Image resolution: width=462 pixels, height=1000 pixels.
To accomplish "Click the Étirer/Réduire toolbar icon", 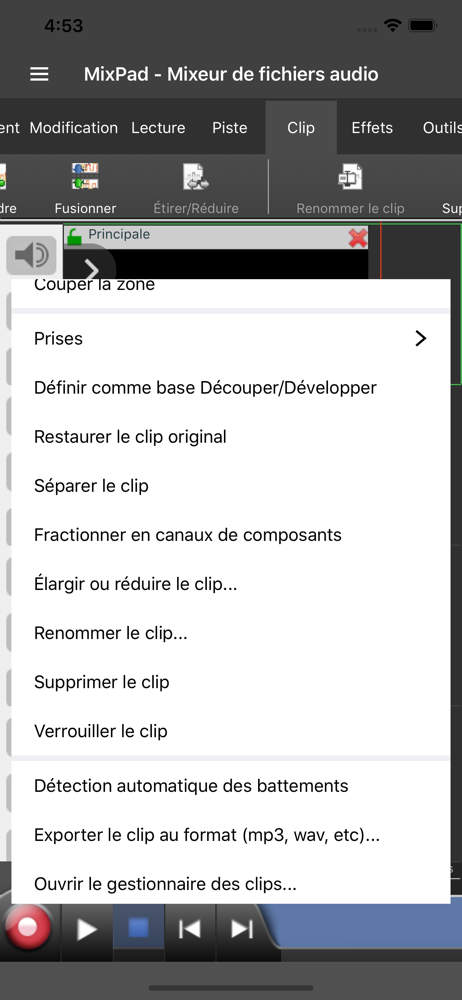I will tap(196, 177).
